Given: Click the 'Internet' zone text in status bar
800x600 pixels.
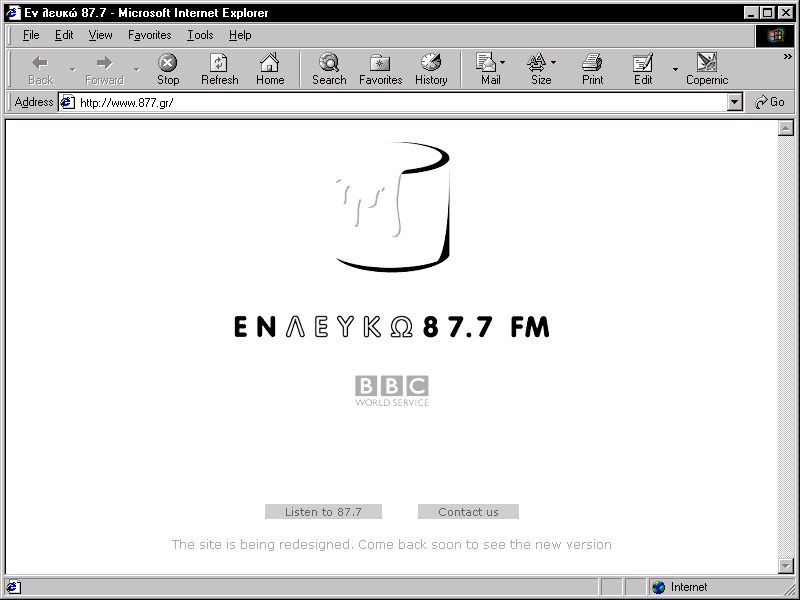Looking at the screenshot, I should [689, 587].
